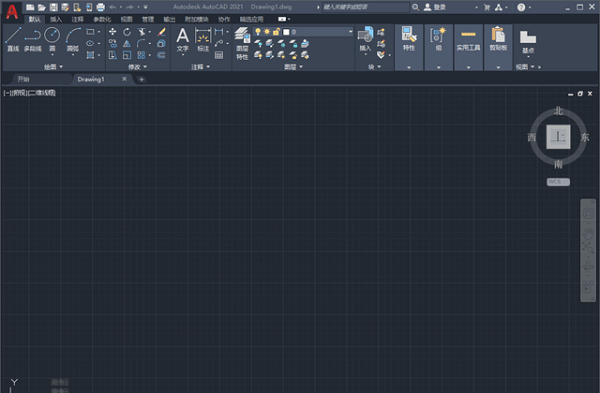Open the 参数化 (Parametric) ribbon tab
This screenshot has width=600, height=393.
(102, 19)
